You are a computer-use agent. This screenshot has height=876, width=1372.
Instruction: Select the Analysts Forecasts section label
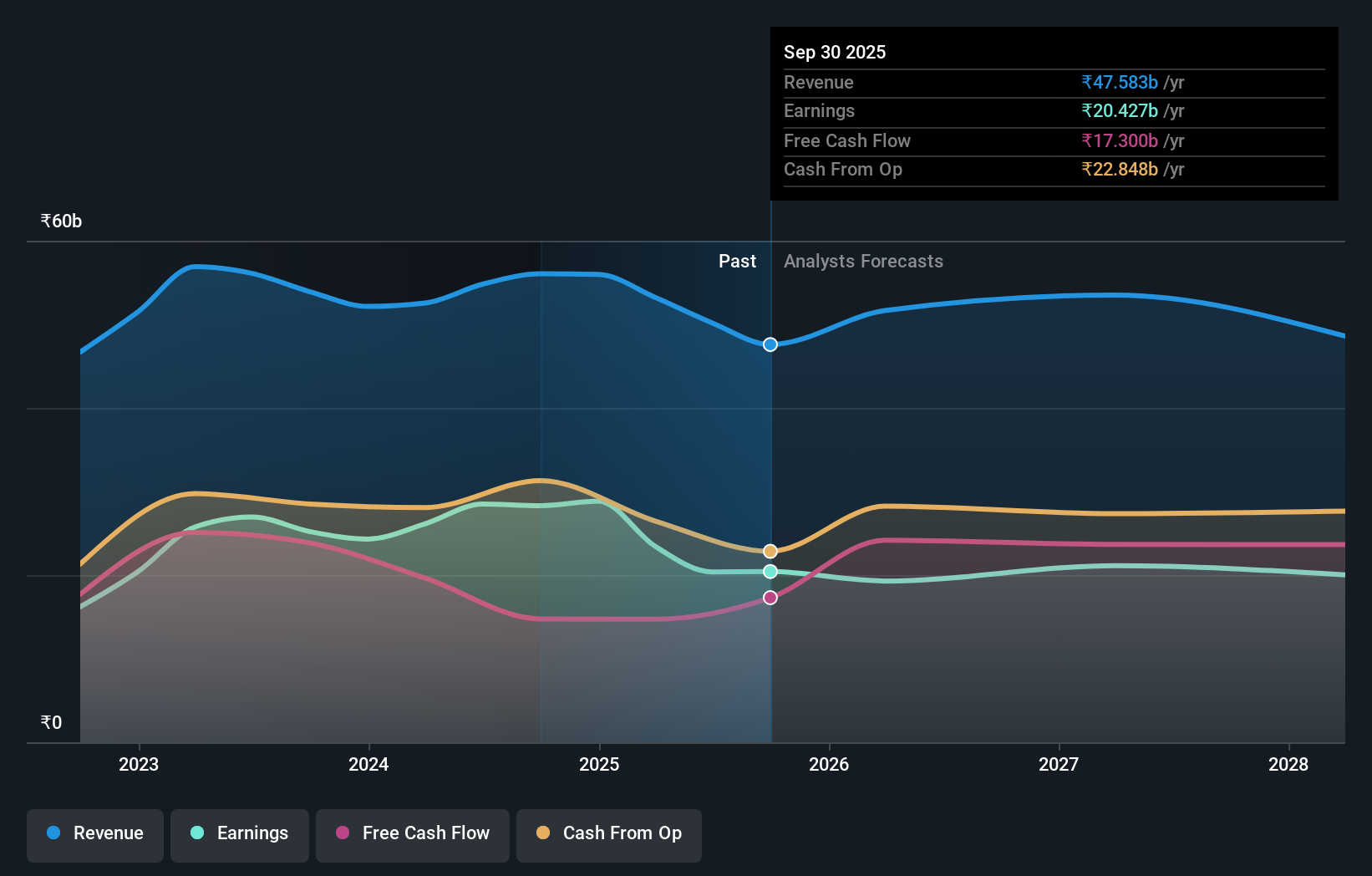tap(863, 261)
